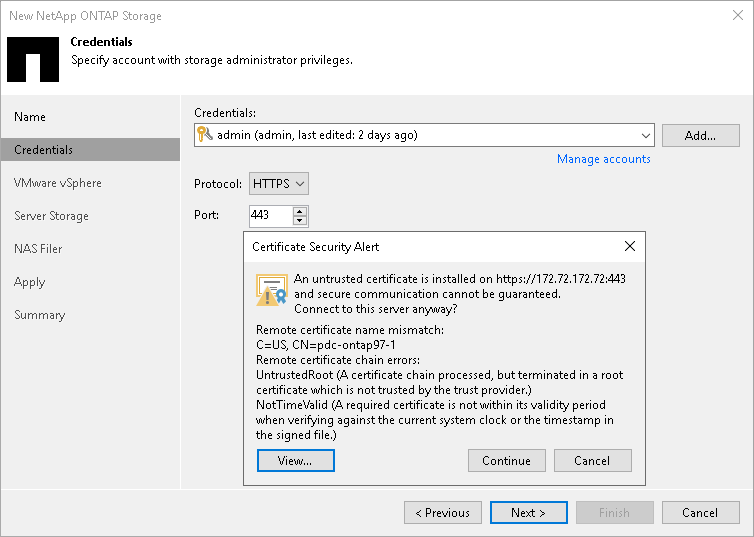Click the certificate warning icon in alert
The image size is (754, 537).
(271, 290)
